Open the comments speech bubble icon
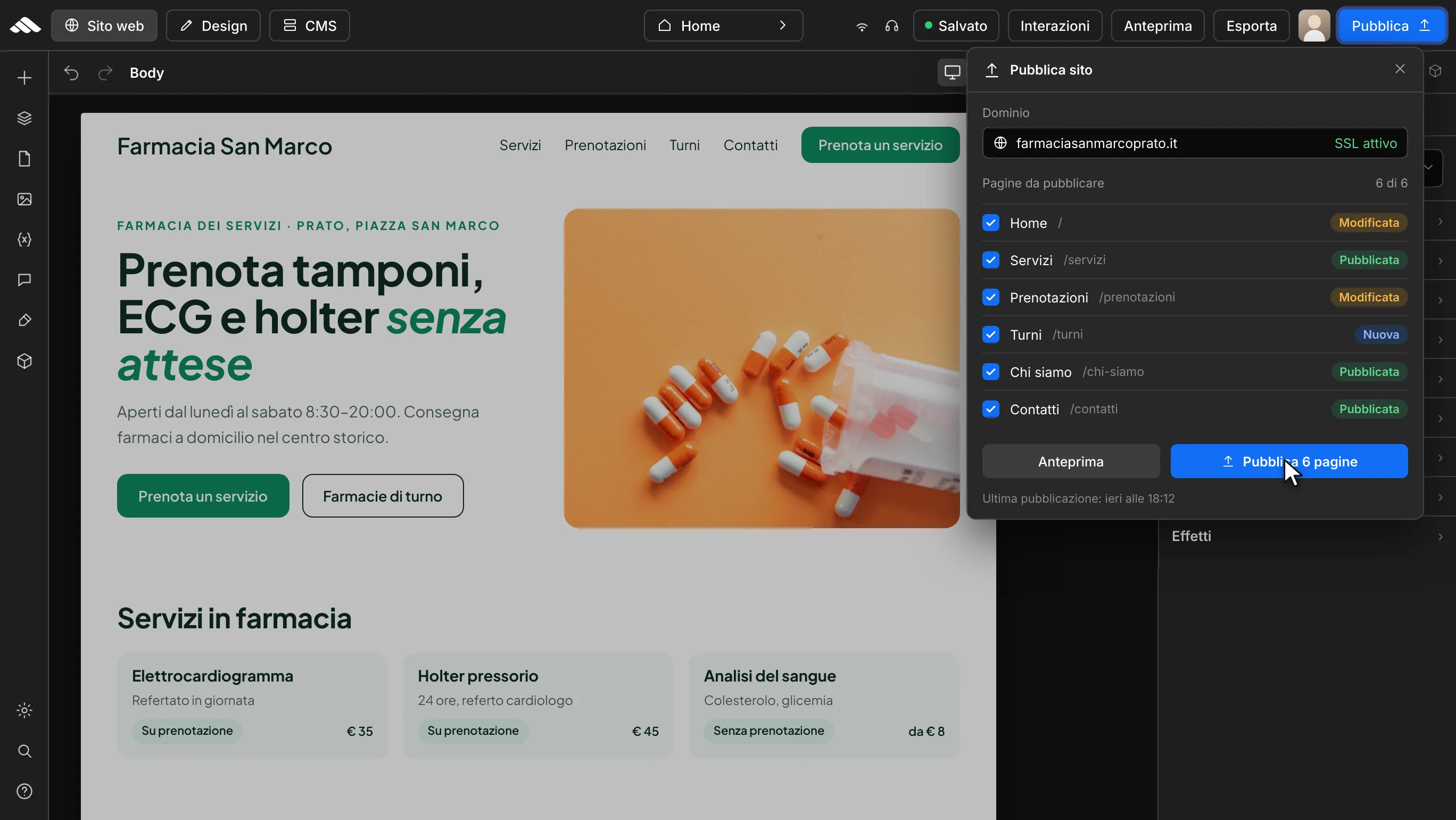Viewport: 1456px width, 820px height. point(24,280)
